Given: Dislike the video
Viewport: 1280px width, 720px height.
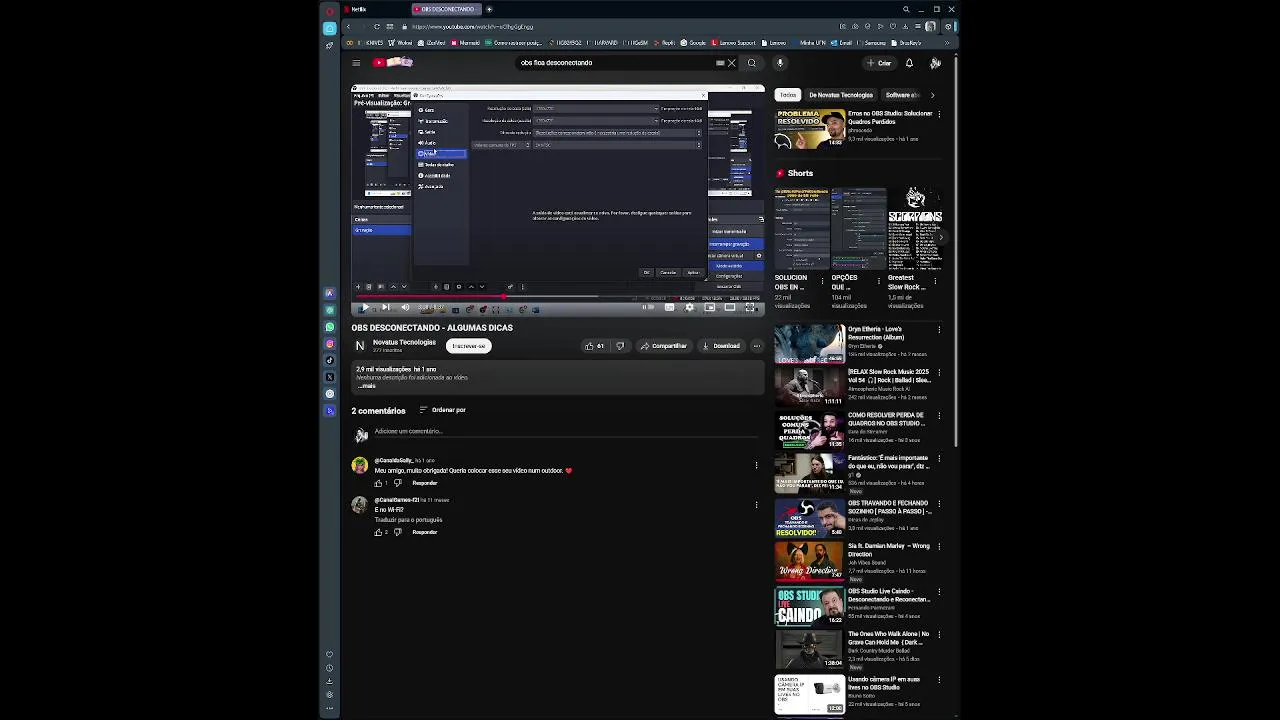Looking at the screenshot, I should tap(620, 346).
